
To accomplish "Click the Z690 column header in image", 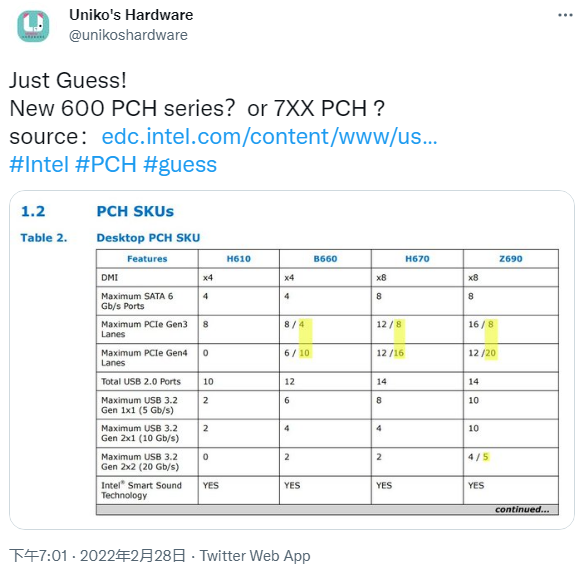I will click(511, 259).
